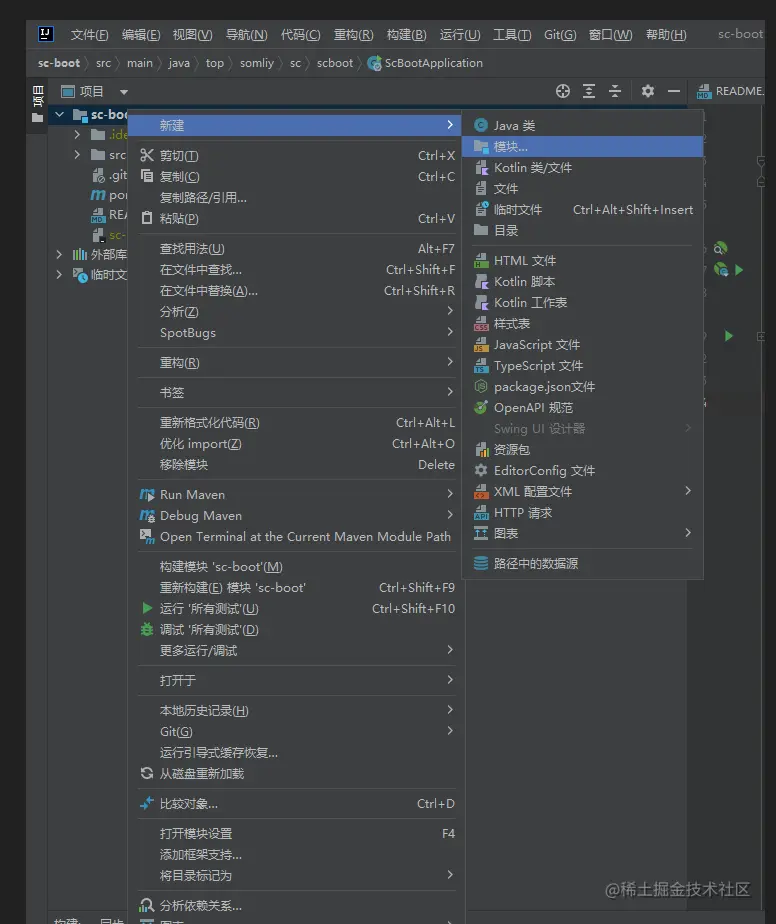
Task: Click the ScBootApplication breadcrumb
Action: [425, 63]
